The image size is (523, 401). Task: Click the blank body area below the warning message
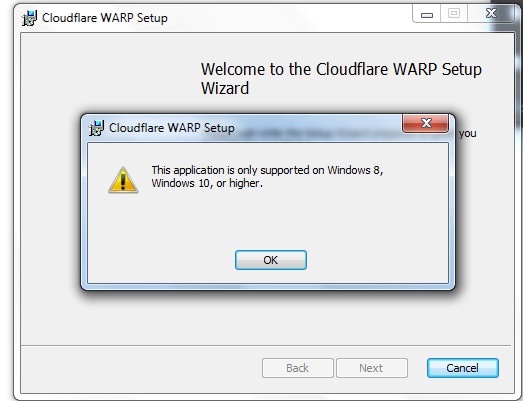(x=267, y=219)
